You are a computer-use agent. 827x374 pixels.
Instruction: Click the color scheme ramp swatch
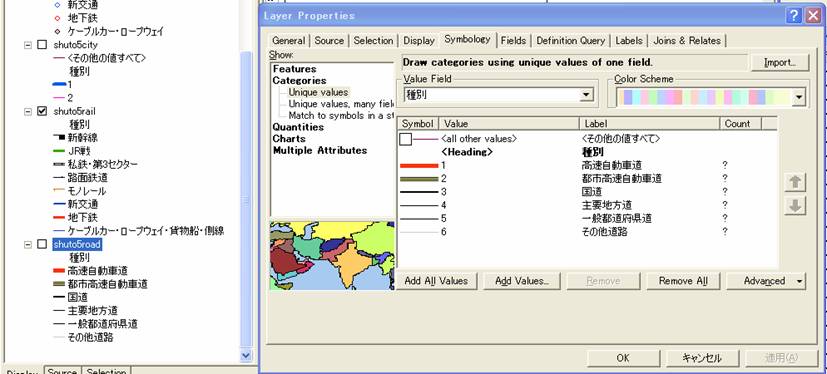(x=704, y=97)
